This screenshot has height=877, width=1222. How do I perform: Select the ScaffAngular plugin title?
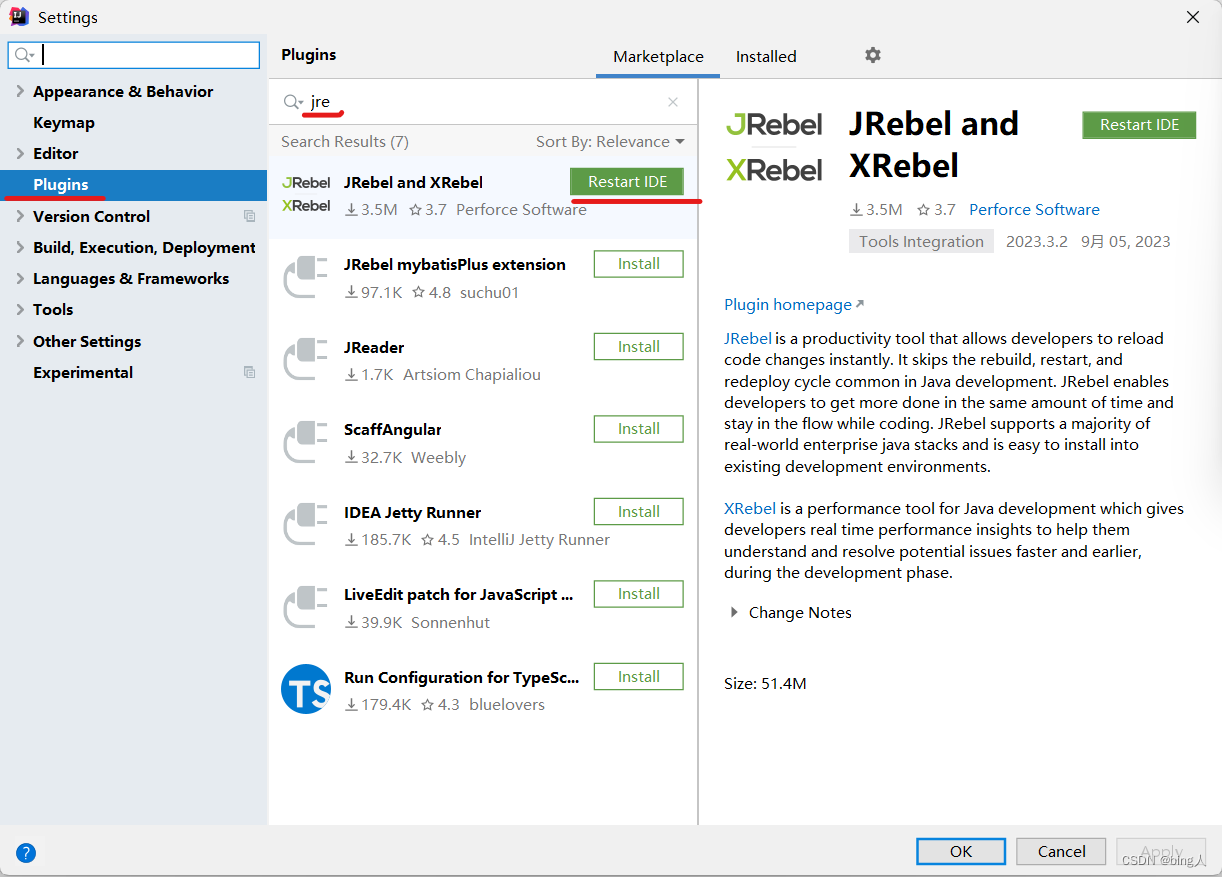(x=393, y=430)
